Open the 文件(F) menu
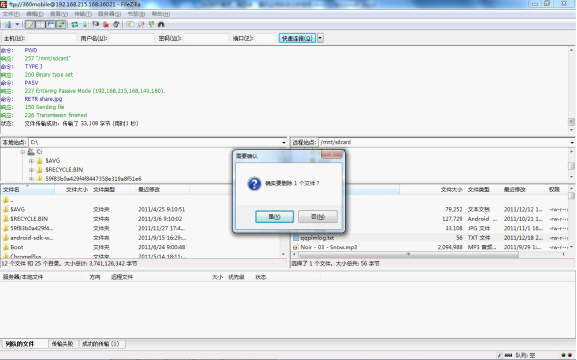 pyautogui.click(x=11, y=14)
